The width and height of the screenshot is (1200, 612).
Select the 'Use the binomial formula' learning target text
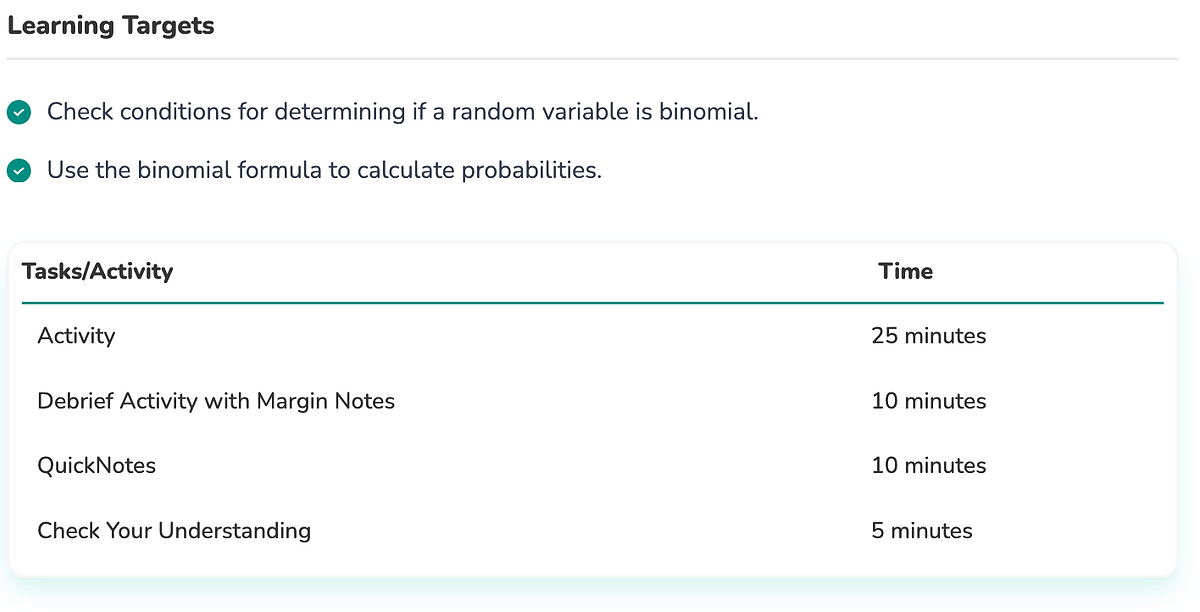pyautogui.click(x=324, y=171)
